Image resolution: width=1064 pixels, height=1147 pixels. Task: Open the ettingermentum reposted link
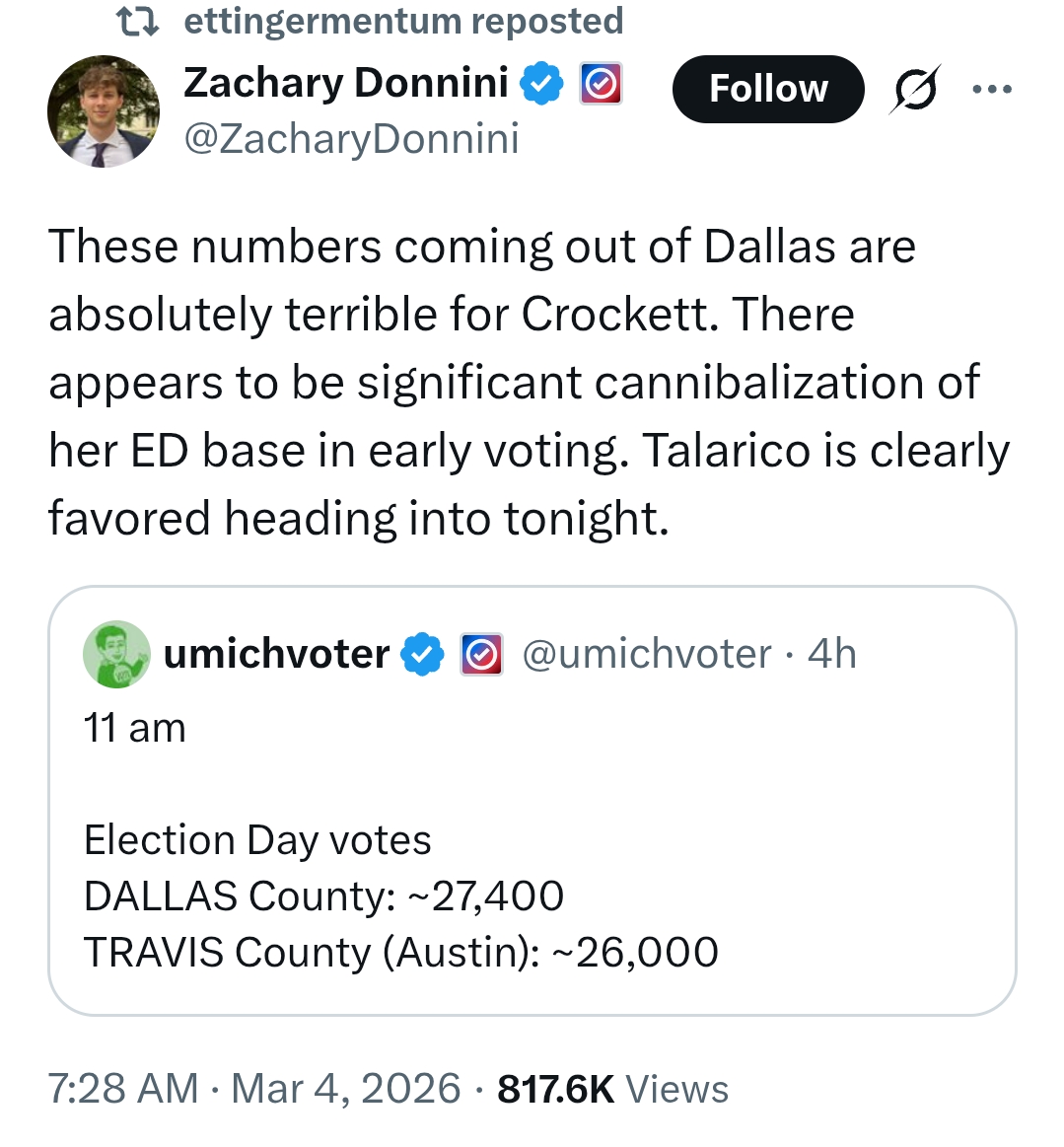(x=403, y=21)
